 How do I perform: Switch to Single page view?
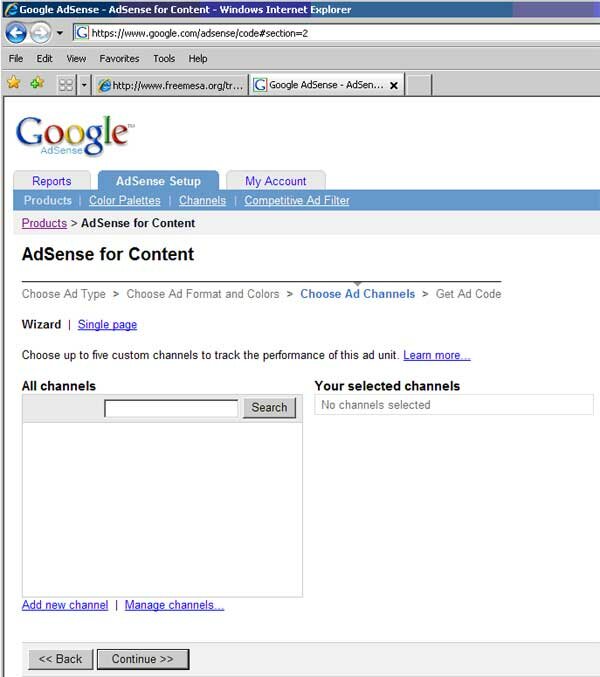click(107, 324)
